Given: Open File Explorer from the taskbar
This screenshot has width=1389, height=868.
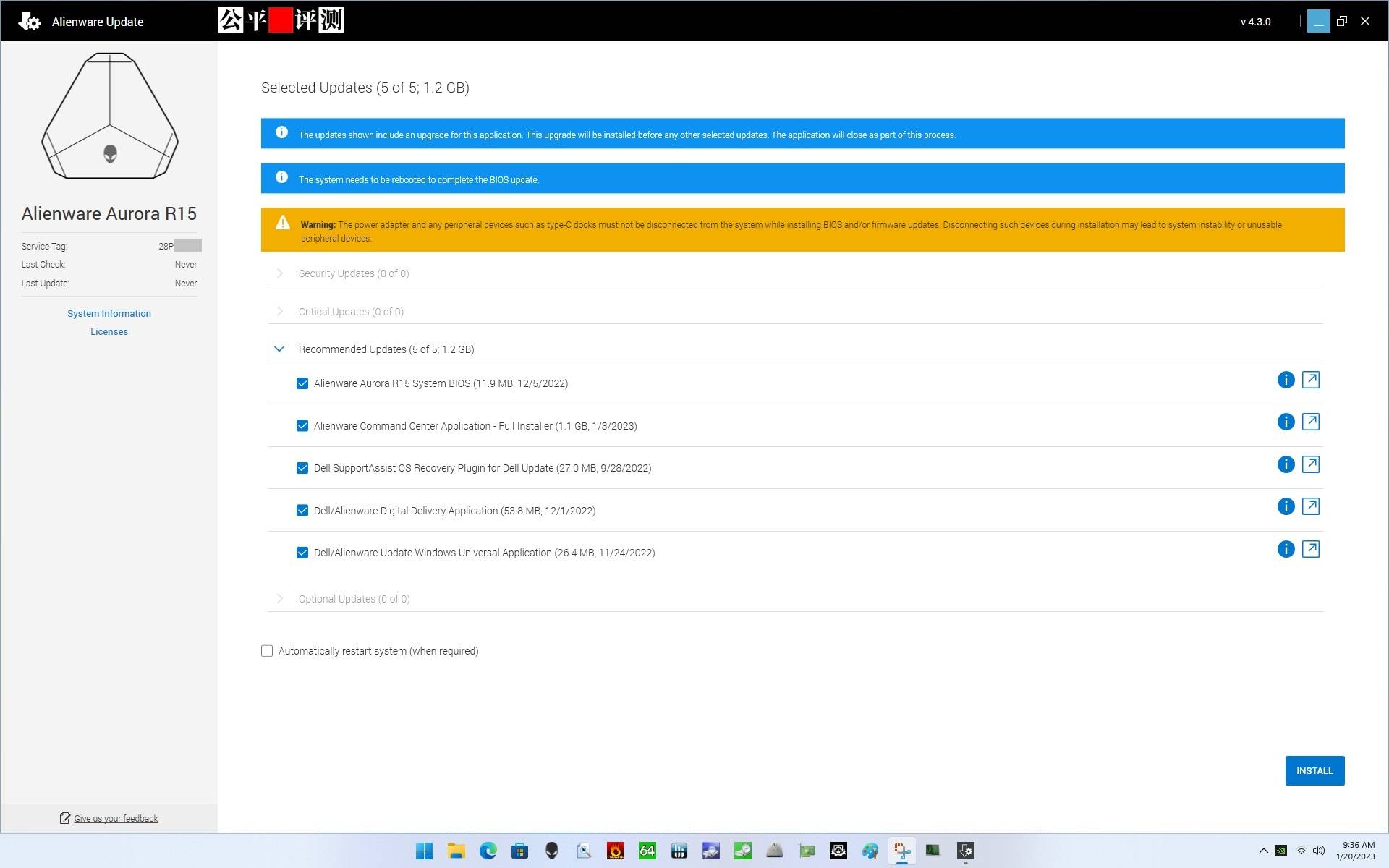Looking at the screenshot, I should pyautogui.click(x=456, y=851).
